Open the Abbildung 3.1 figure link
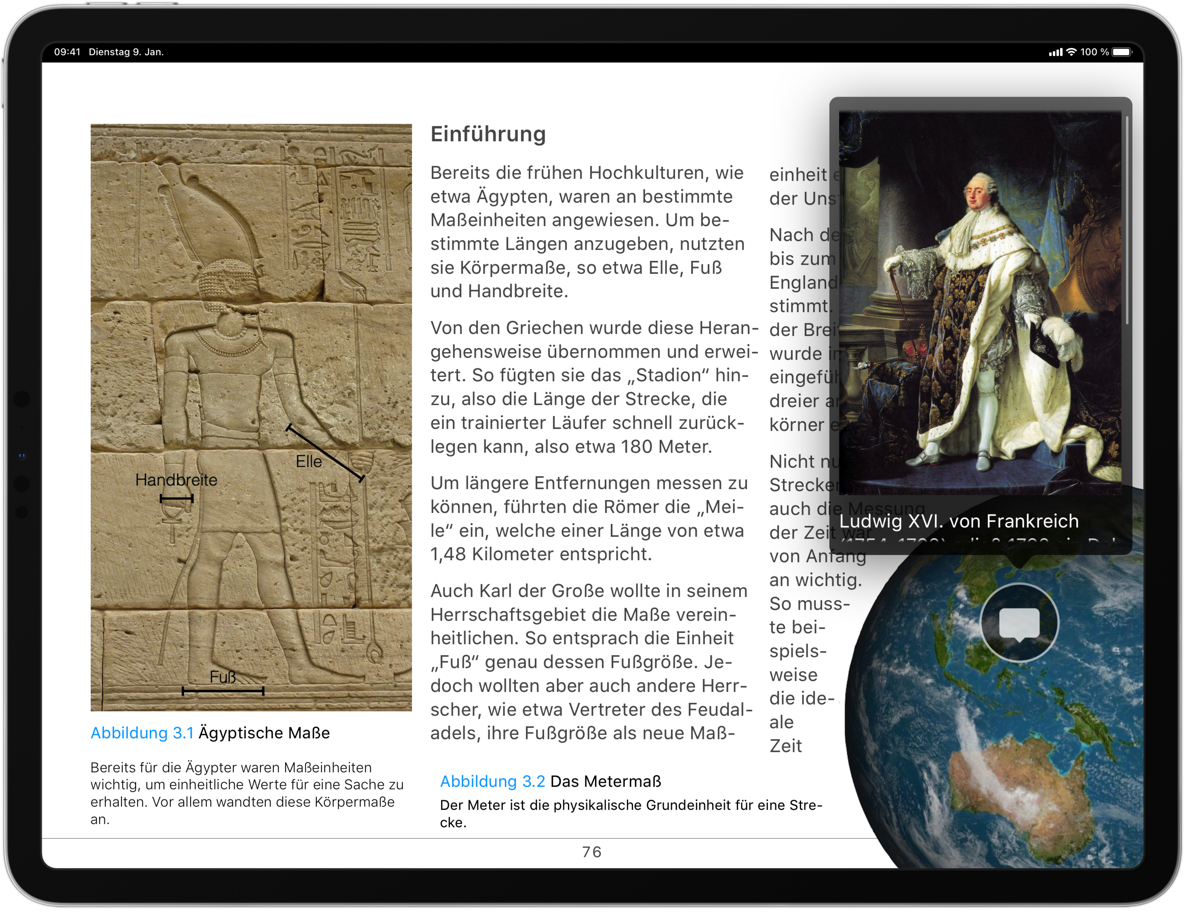 point(141,733)
